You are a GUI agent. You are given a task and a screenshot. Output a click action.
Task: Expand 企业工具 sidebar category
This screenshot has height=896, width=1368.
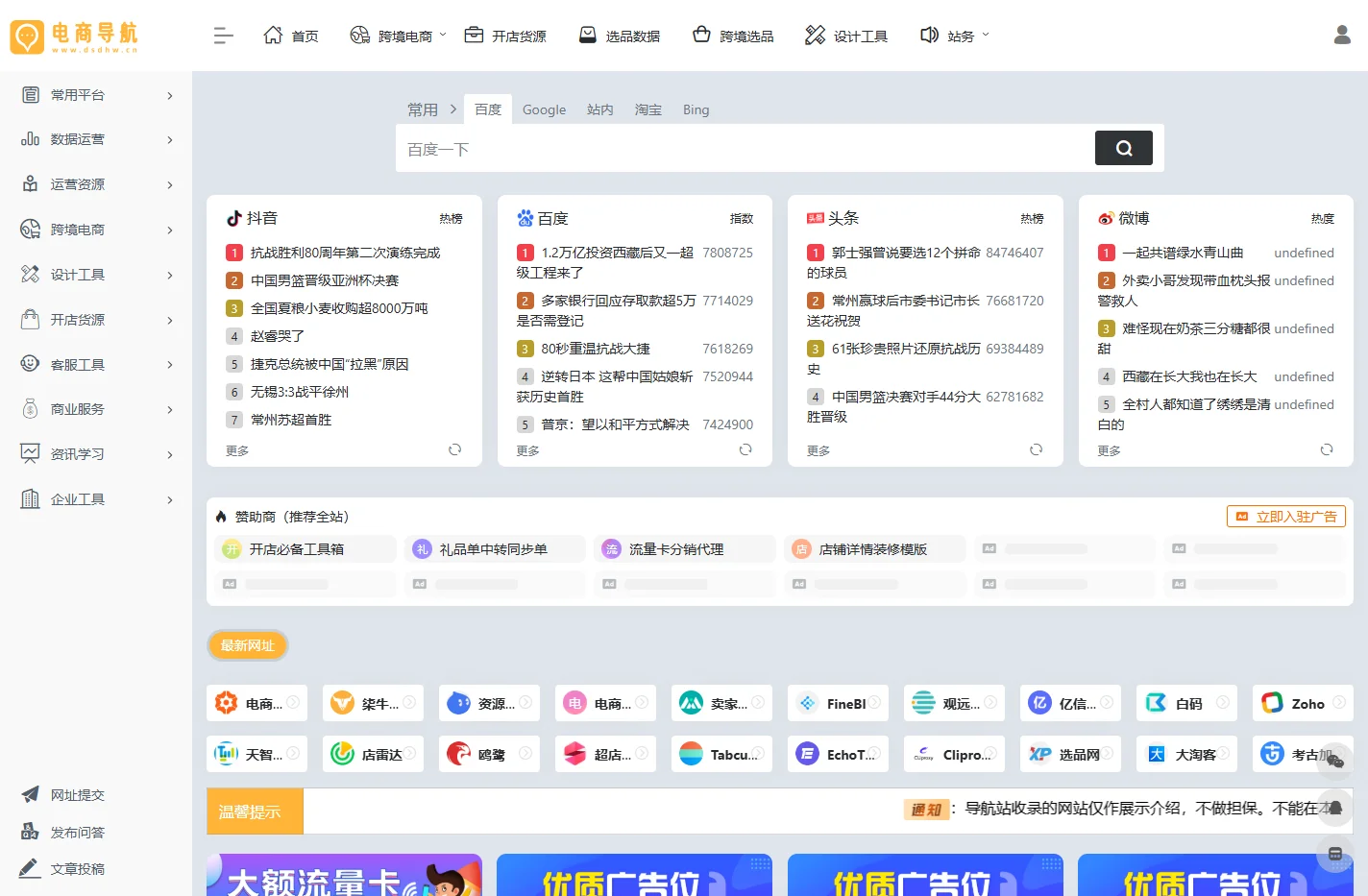96,499
